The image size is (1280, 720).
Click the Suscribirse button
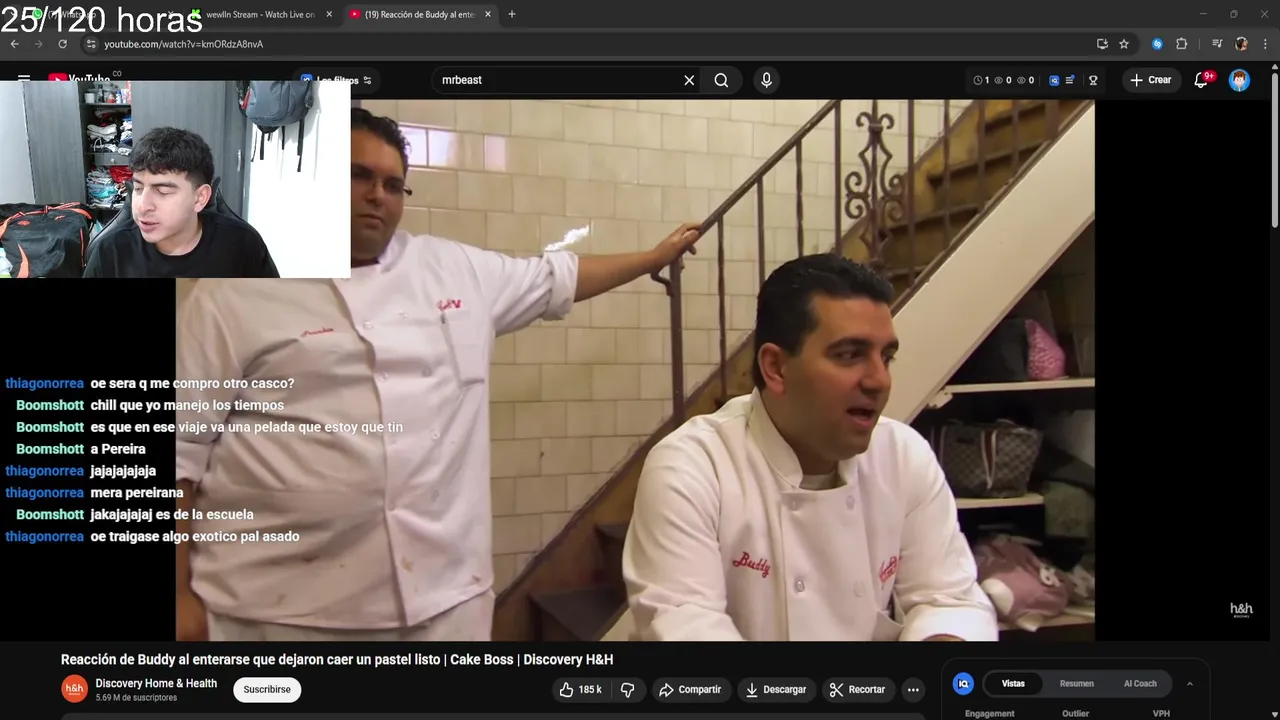coord(267,690)
